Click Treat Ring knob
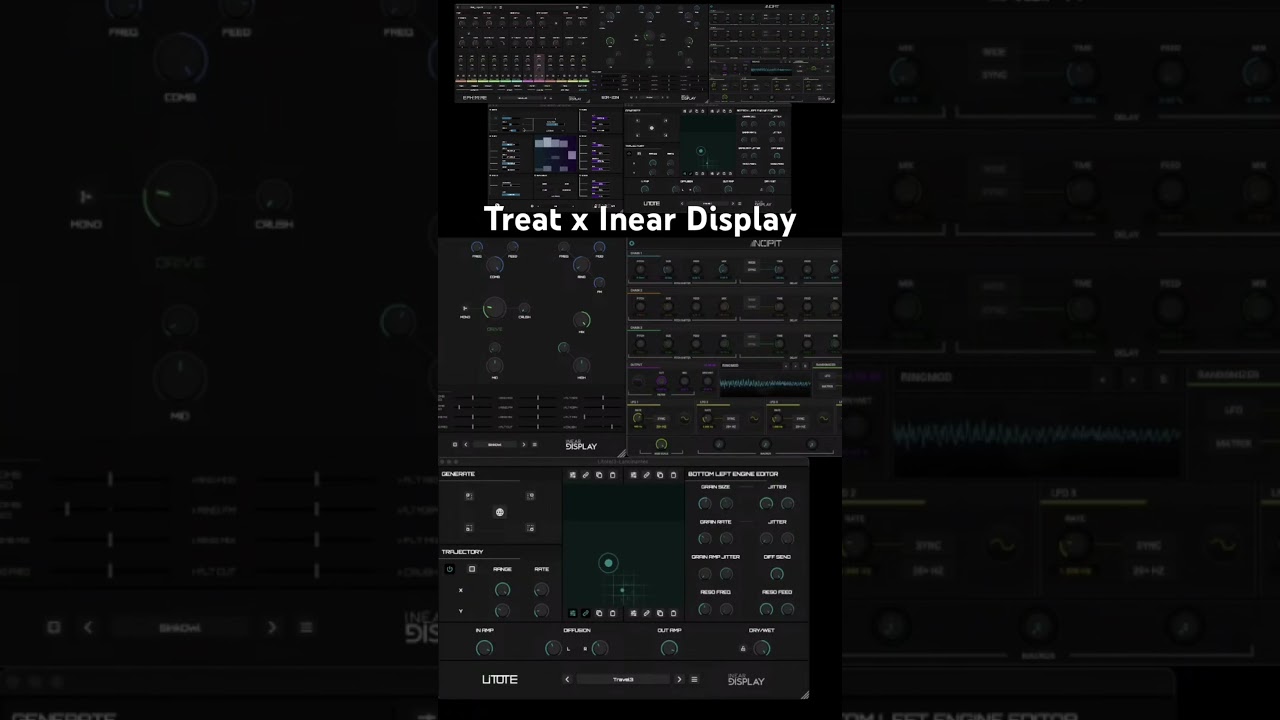1280x720 pixels. [x=582, y=265]
